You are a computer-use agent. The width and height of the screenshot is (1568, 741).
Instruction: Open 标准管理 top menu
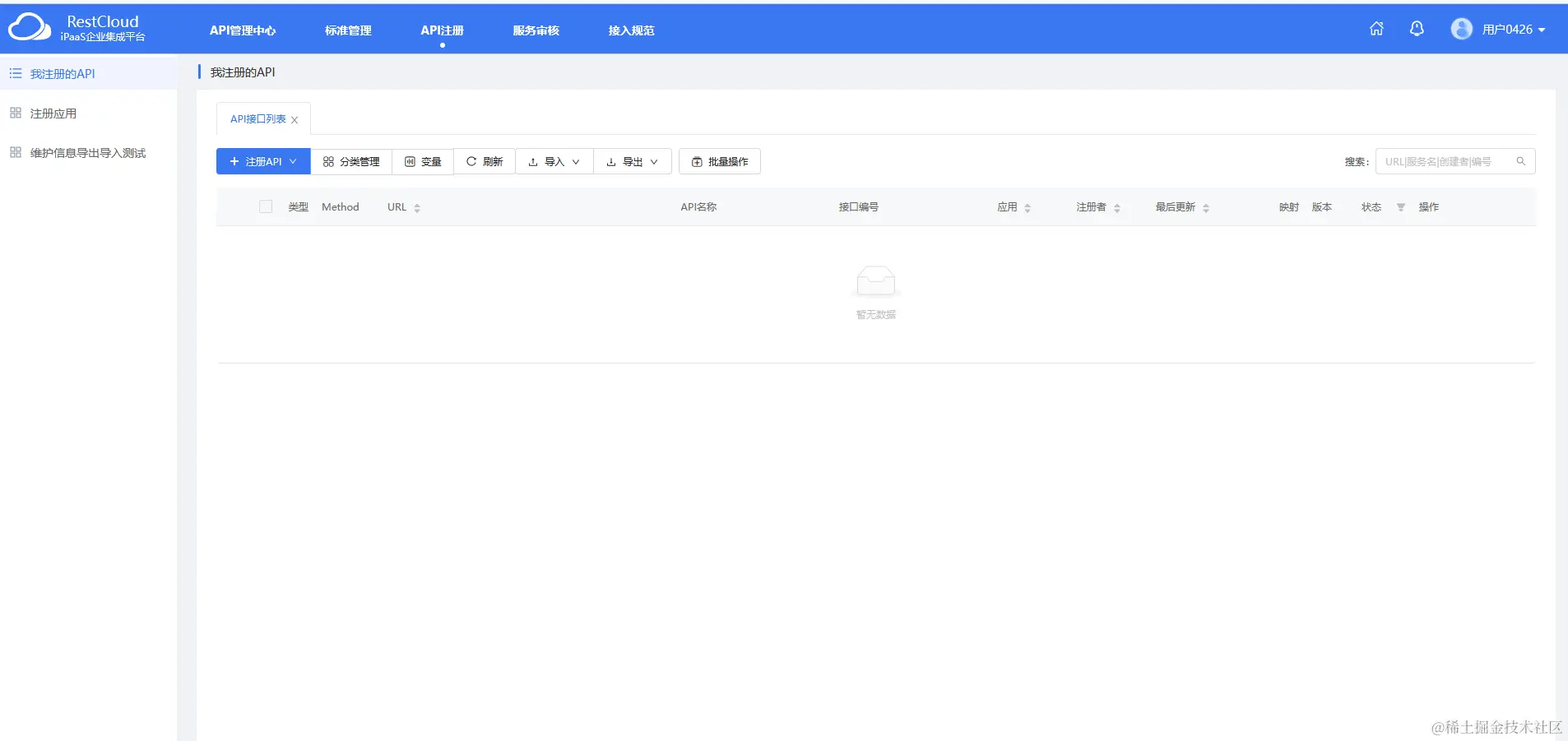coord(348,30)
